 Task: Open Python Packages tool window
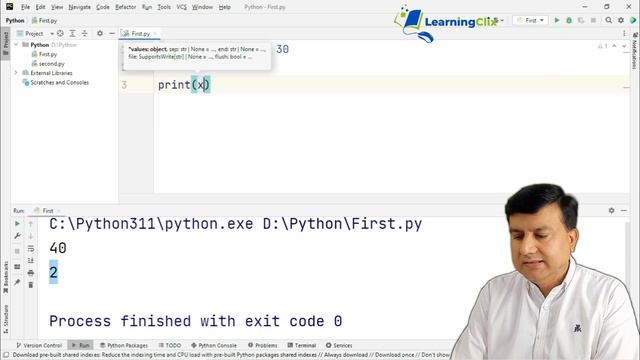(124, 345)
